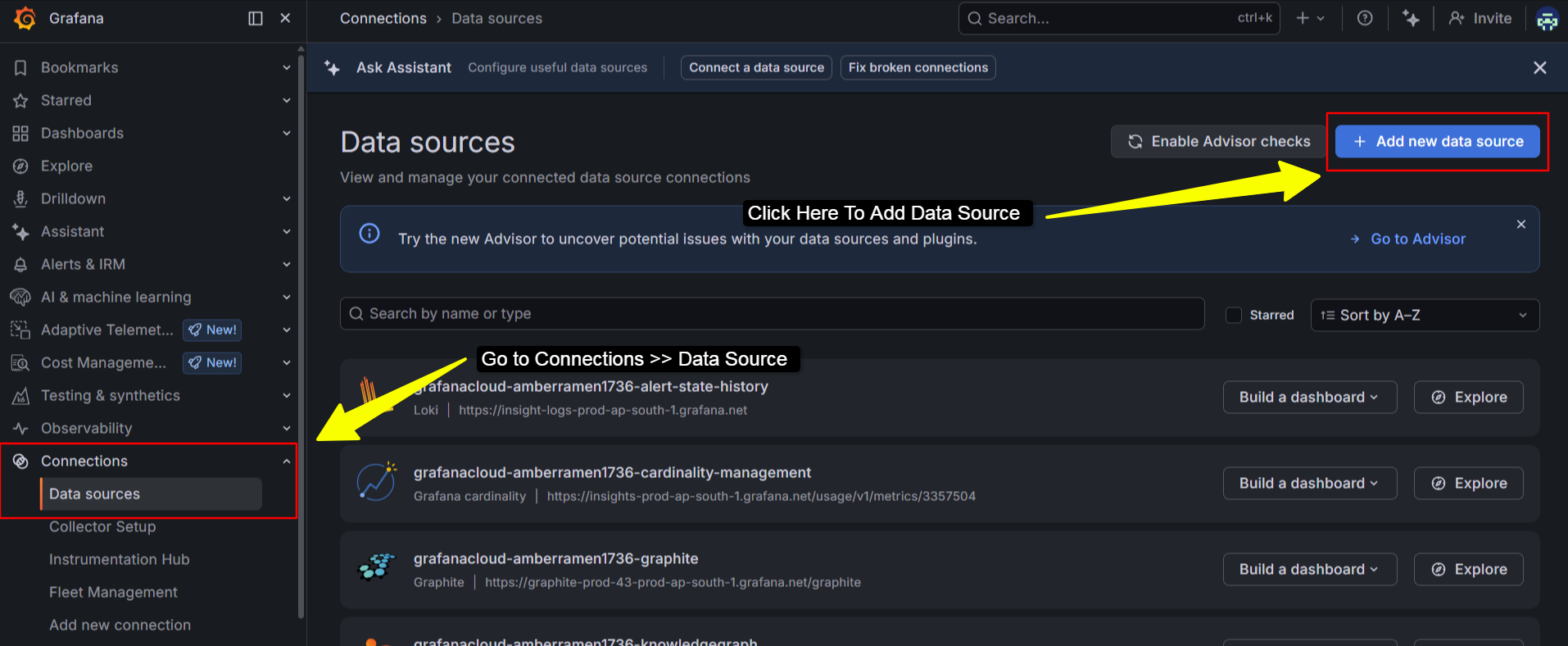Image resolution: width=1568 pixels, height=646 pixels.
Task: Click the Bookmarks sidebar icon
Action: click(x=20, y=68)
